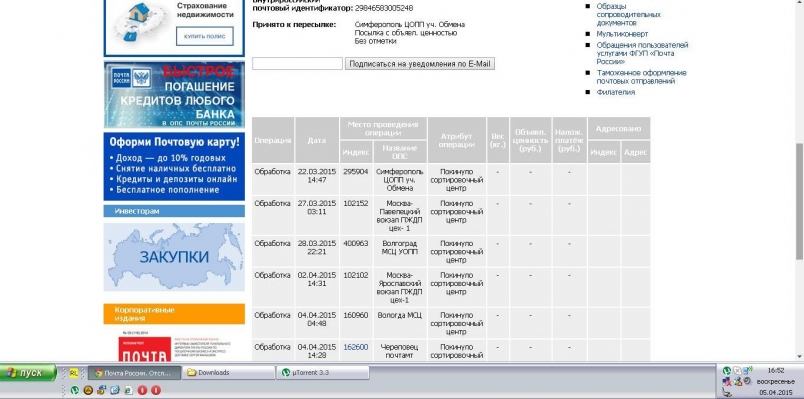Launch the Internet Explorer quick launch icon

point(128,390)
